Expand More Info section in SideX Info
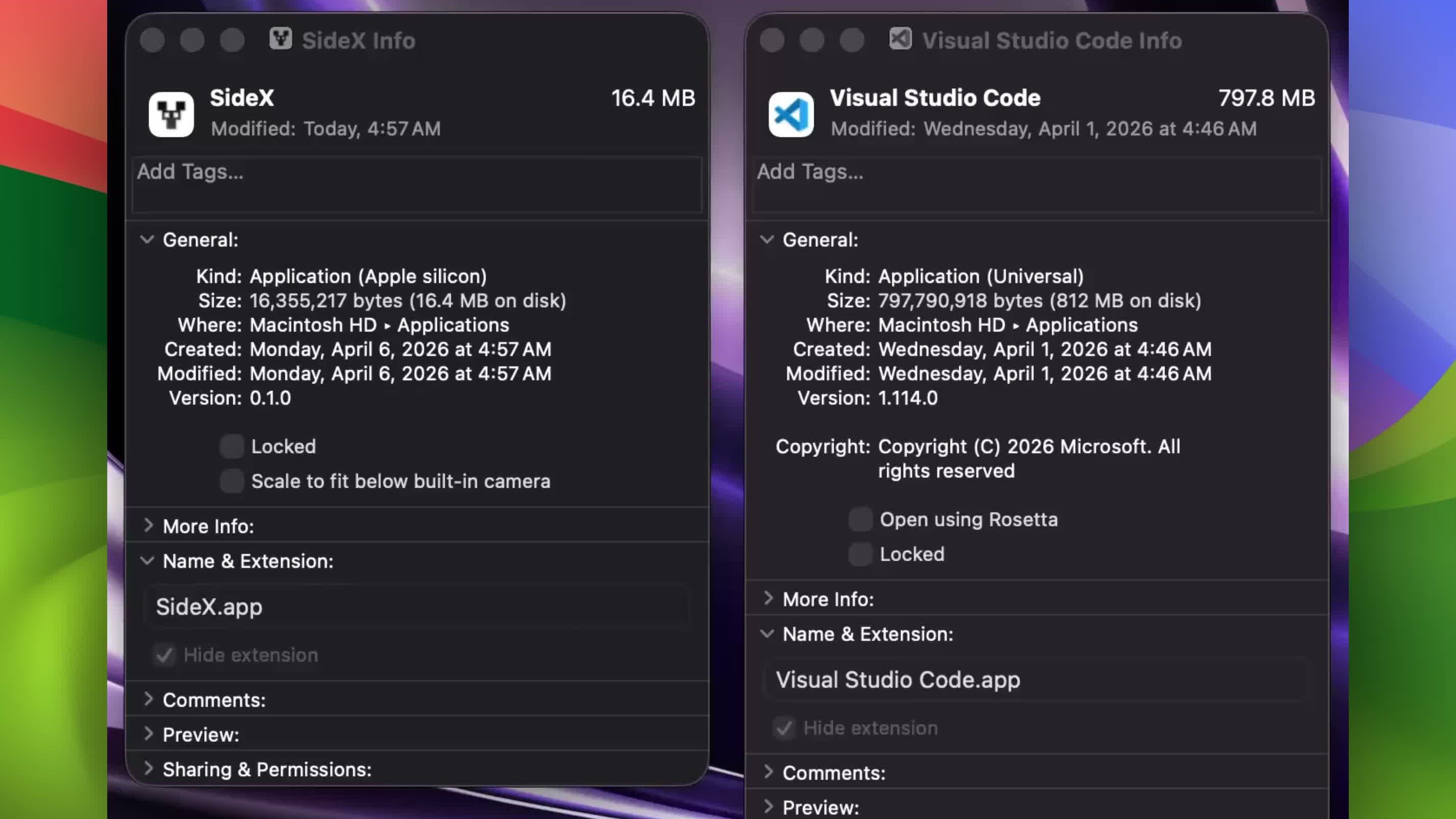 click(x=148, y=525)
